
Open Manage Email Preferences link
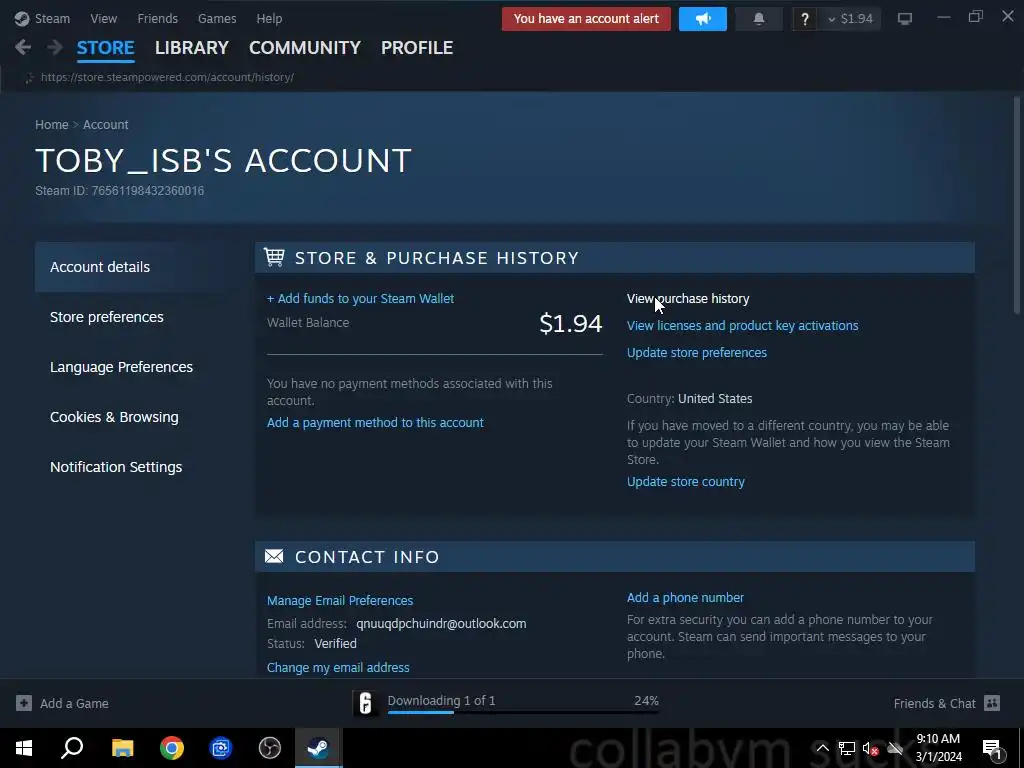coord(340,600)
